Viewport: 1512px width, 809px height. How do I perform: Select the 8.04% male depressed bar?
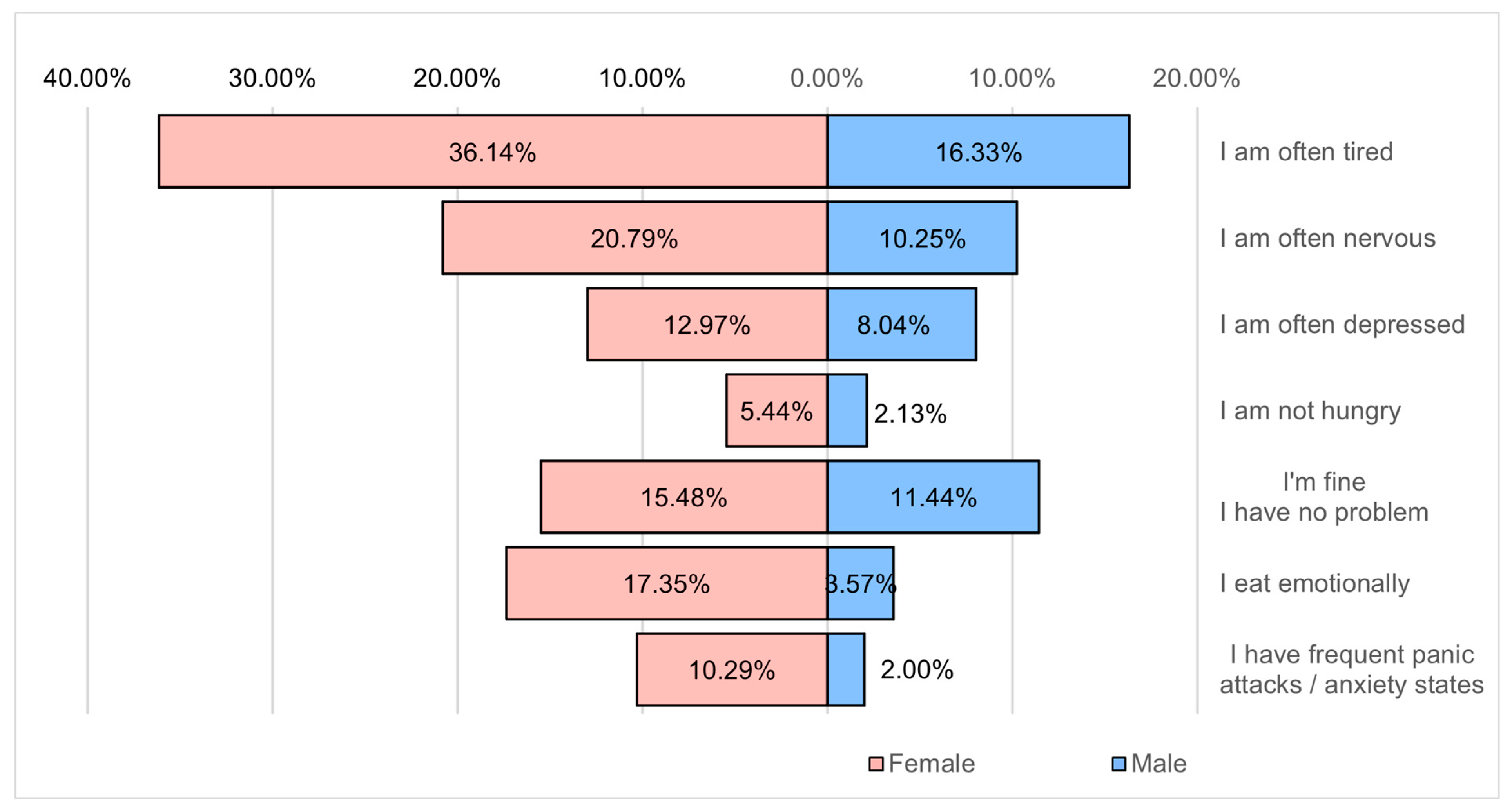tap(901, 324)
